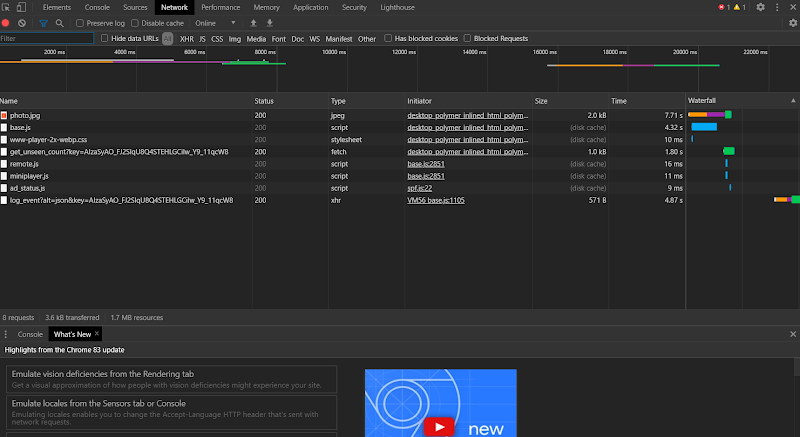The image size is (800, 437).
Task: Open initiator link VM56 base.js:1105
Action: 436,200
